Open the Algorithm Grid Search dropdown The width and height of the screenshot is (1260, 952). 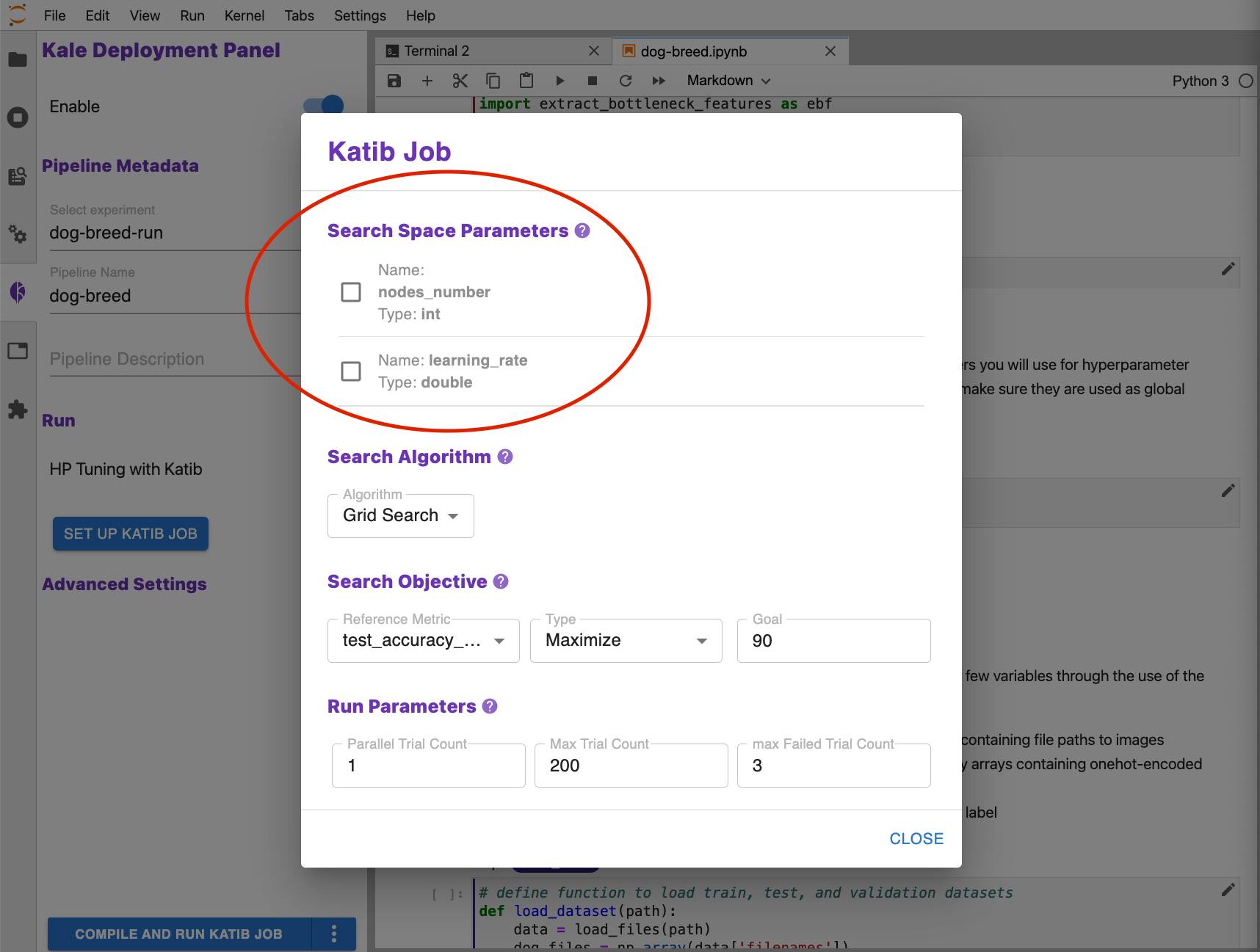point(401,515)
